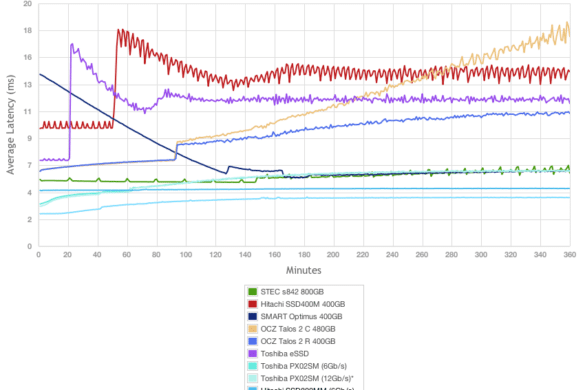The image size is (585, 390).
Task: Click the 300 tick on the Minutes axis
Action: point(481,255)
